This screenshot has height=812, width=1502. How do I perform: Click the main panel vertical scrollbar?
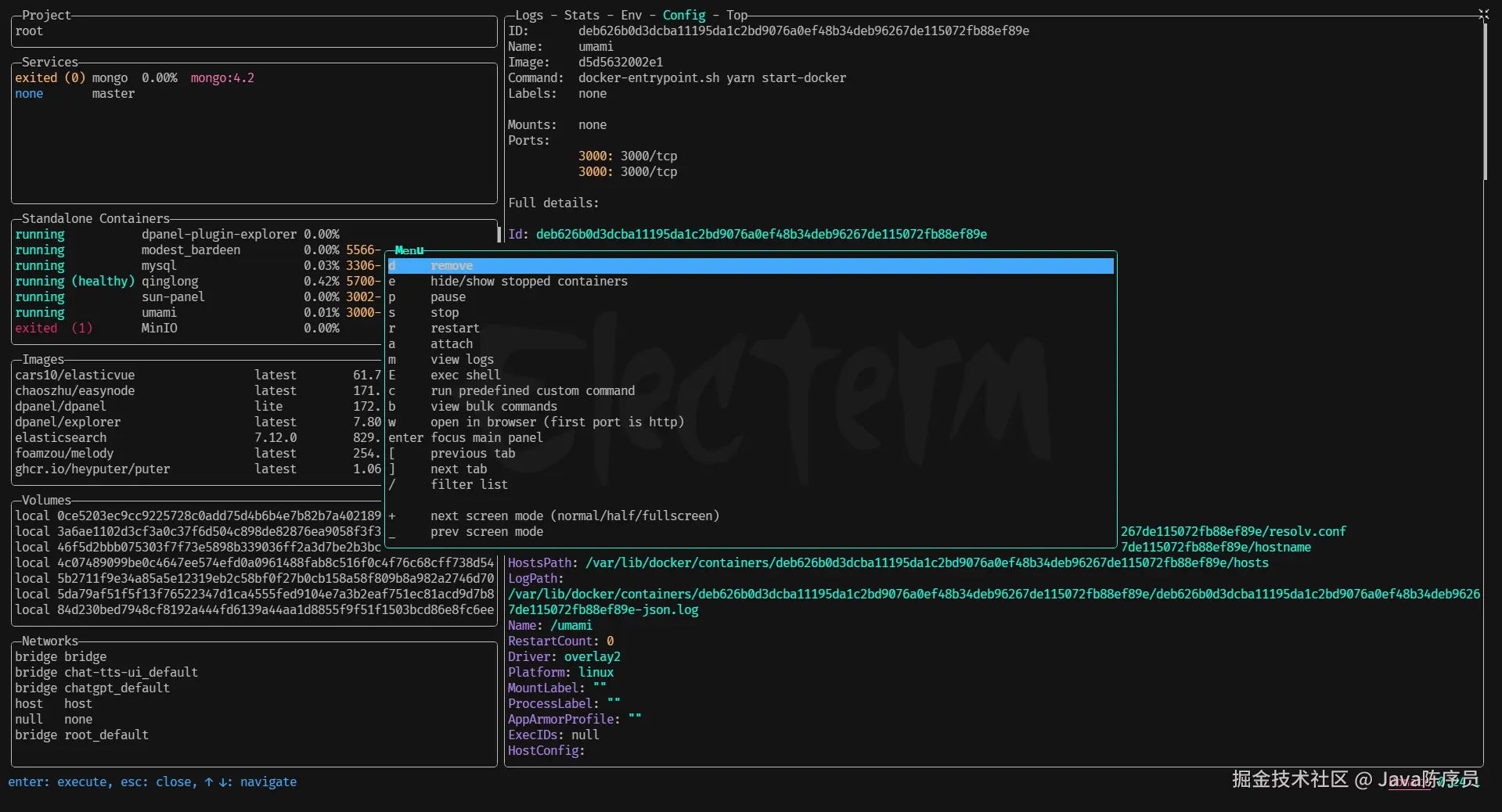[1484, 102]
